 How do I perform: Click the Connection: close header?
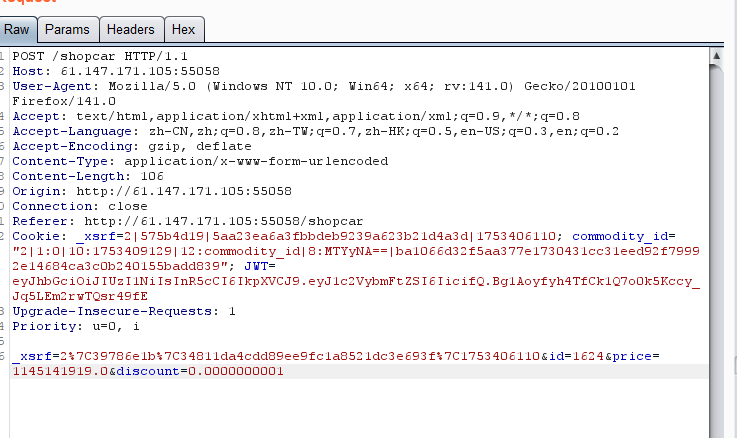click(80, 206)
